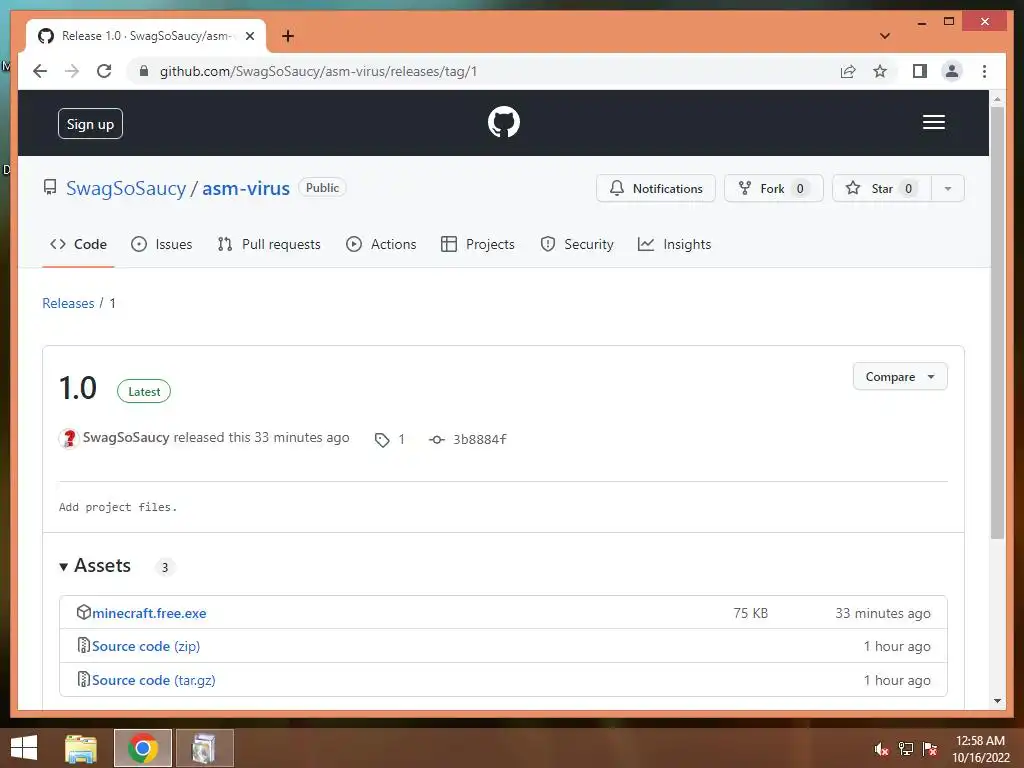Fork the repository with Fork button

(x=773, y=188)
